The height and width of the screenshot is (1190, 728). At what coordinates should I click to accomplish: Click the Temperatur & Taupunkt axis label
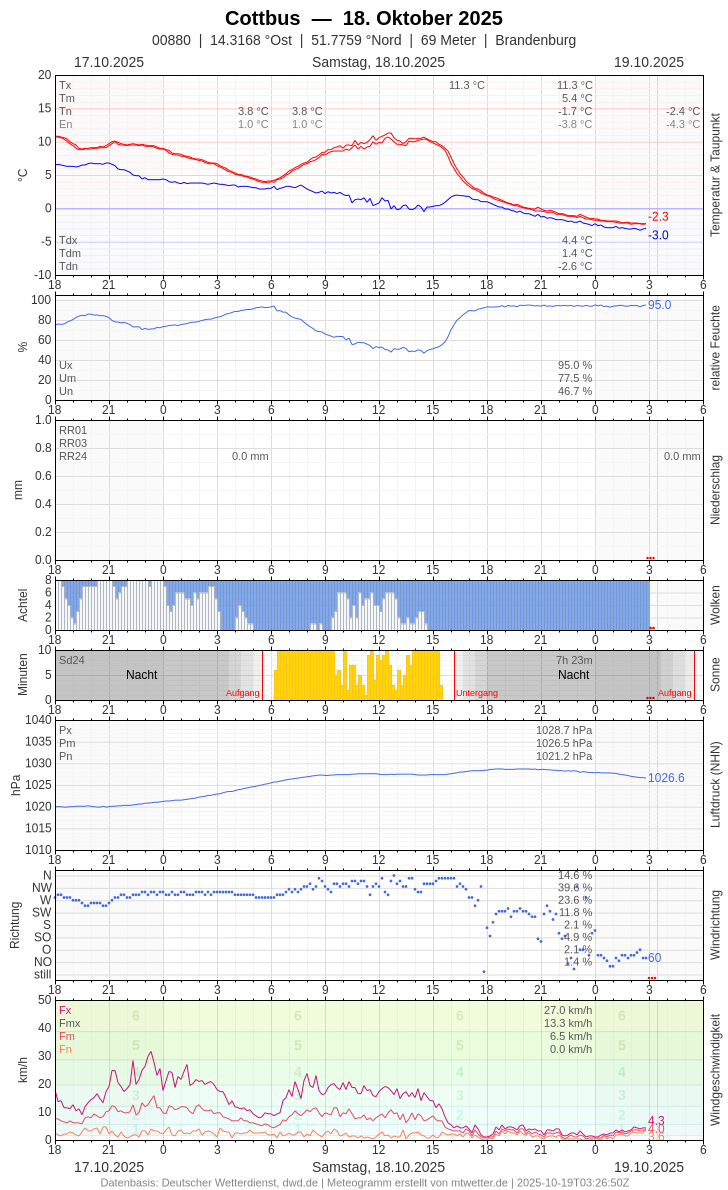(715, 175)
